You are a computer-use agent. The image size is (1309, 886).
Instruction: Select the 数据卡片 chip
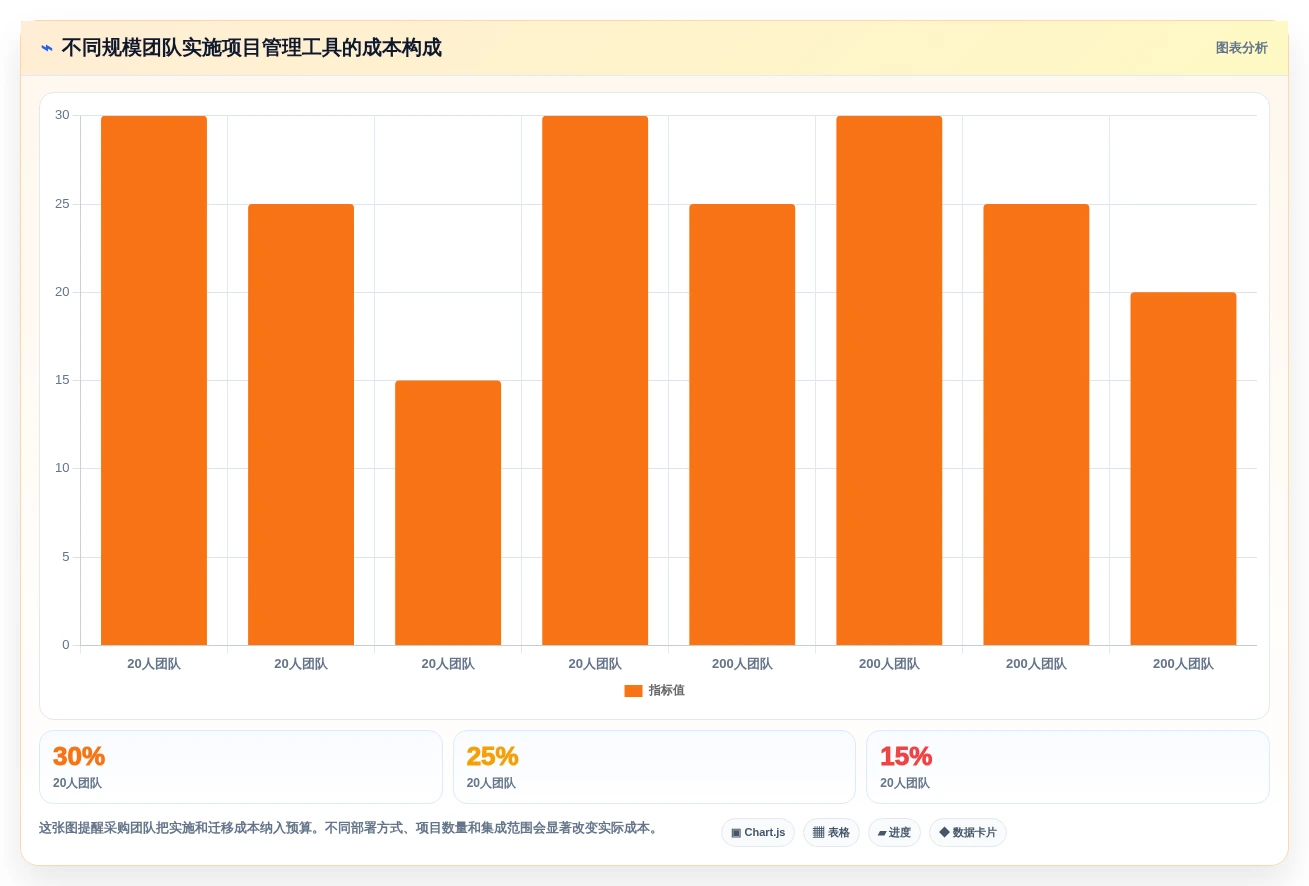click(968, 832)
